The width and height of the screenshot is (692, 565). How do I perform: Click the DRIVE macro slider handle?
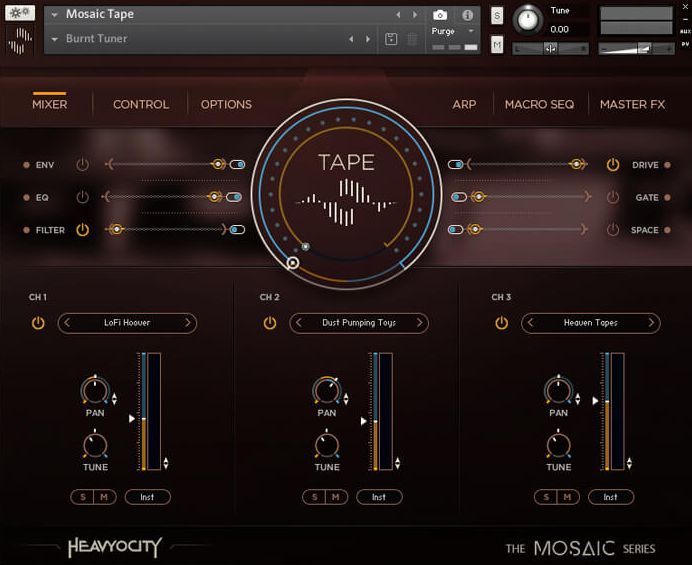coord(576,165)
